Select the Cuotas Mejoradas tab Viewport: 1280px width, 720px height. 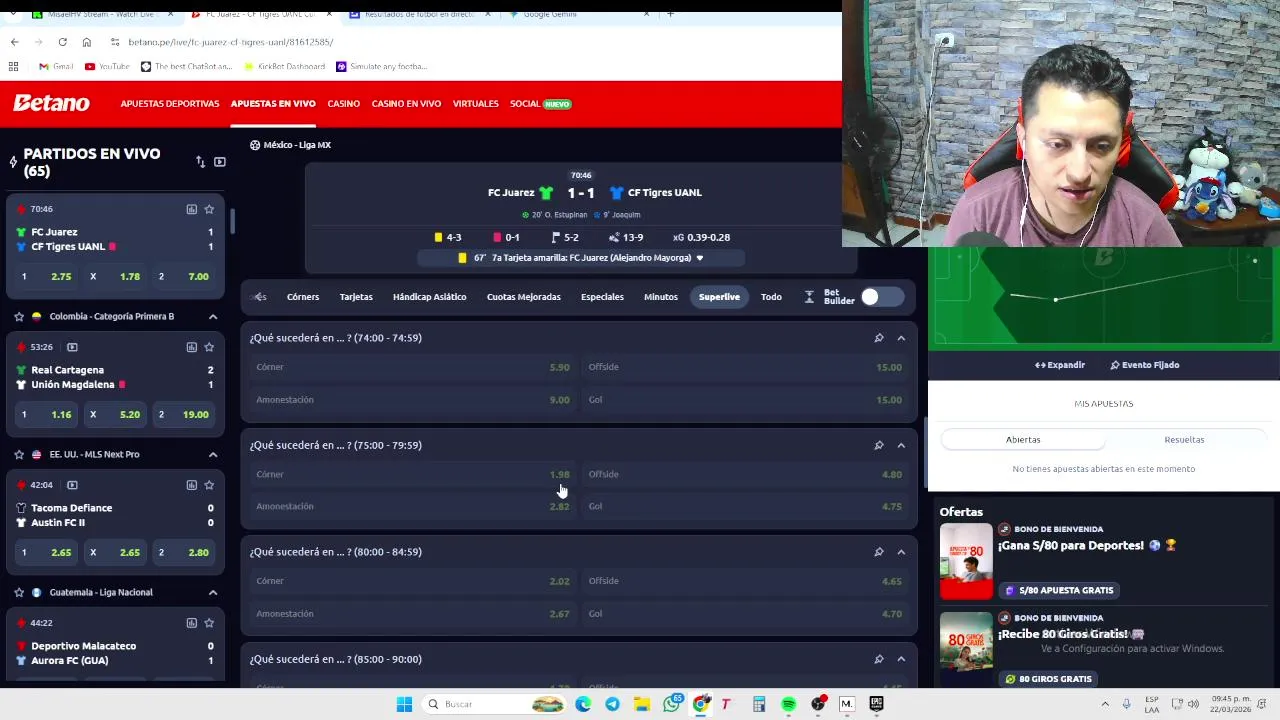[523, 297]
